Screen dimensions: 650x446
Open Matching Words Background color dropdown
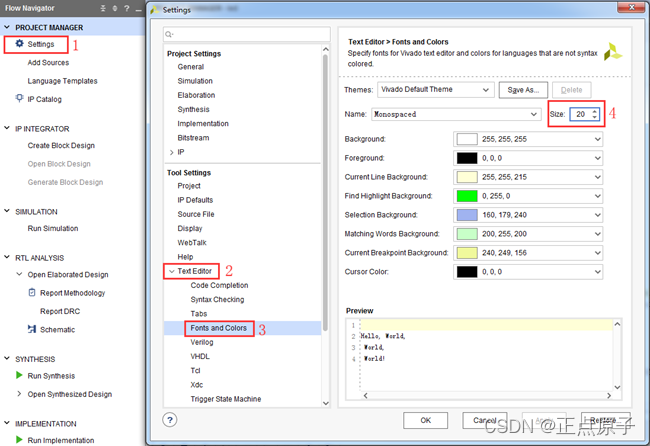(x=528, y=234)
